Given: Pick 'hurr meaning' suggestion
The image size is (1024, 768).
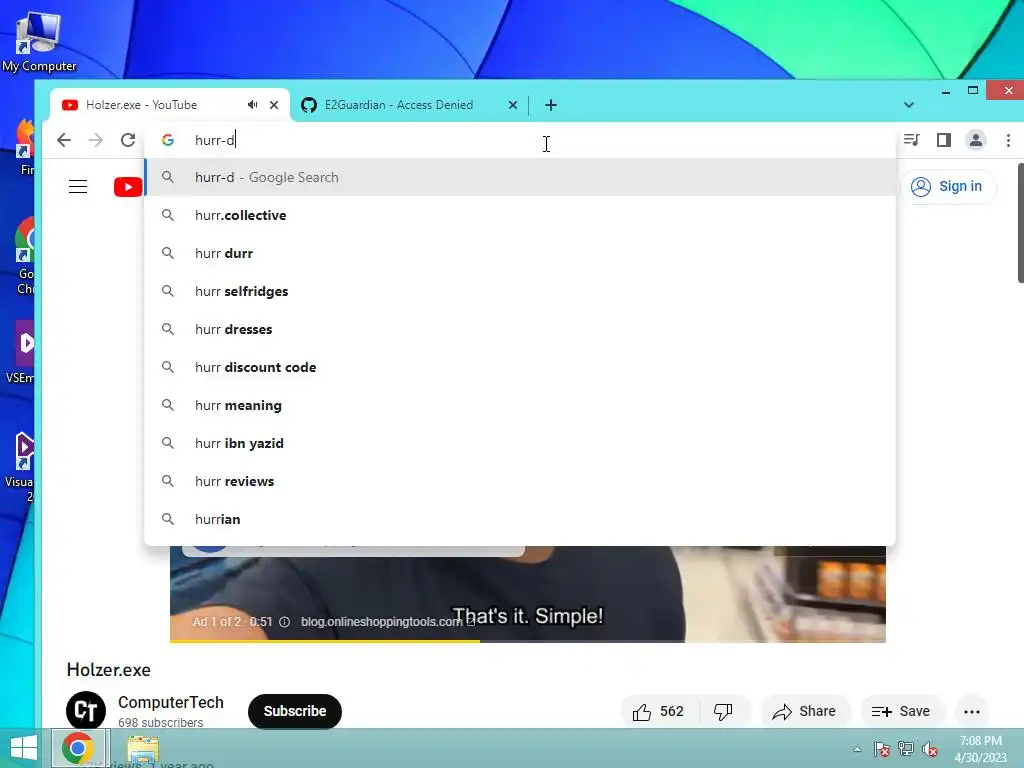Looking at the screenshot, I should (520, 405).
